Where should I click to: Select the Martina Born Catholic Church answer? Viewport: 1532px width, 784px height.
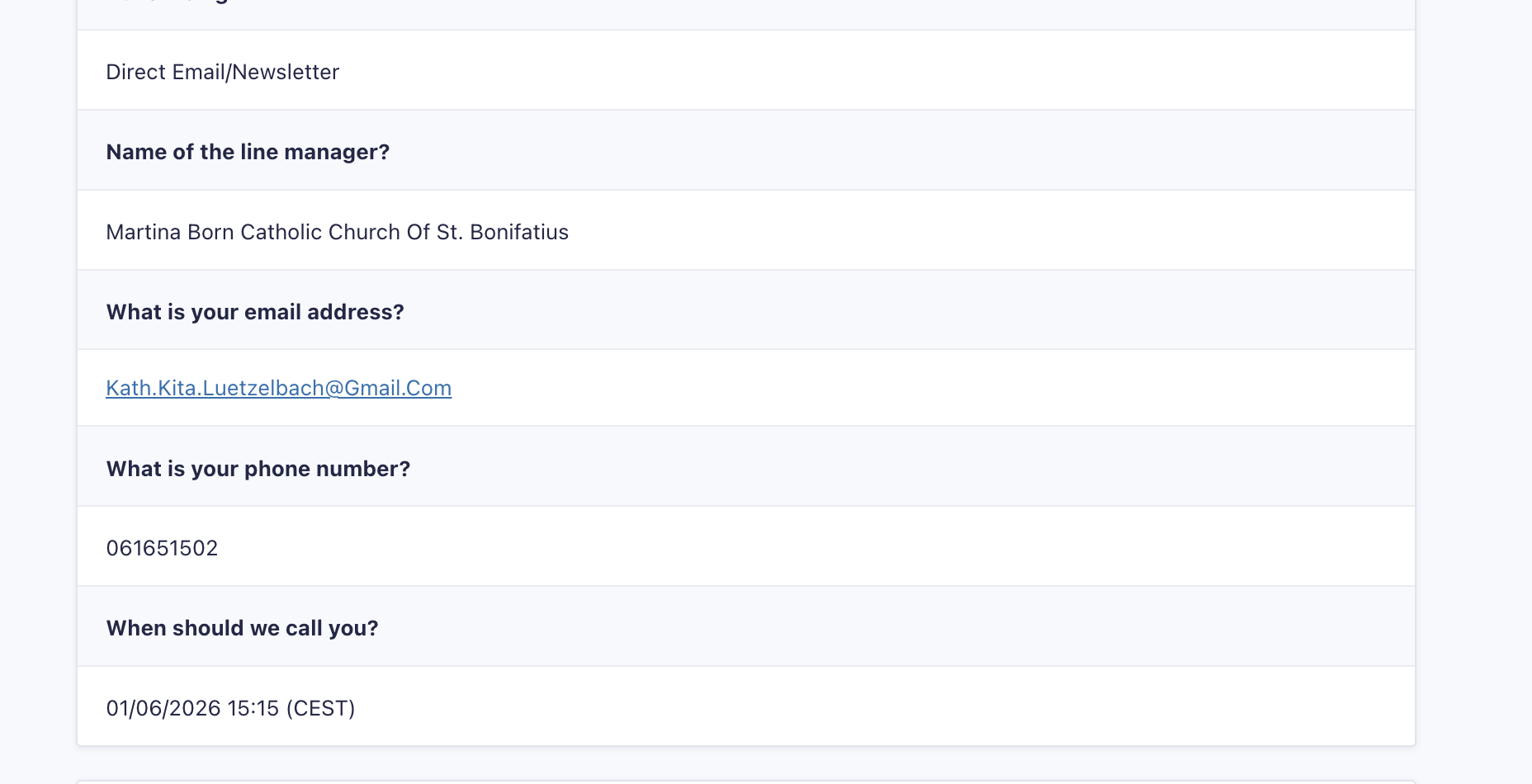click(x=337, y=232)
